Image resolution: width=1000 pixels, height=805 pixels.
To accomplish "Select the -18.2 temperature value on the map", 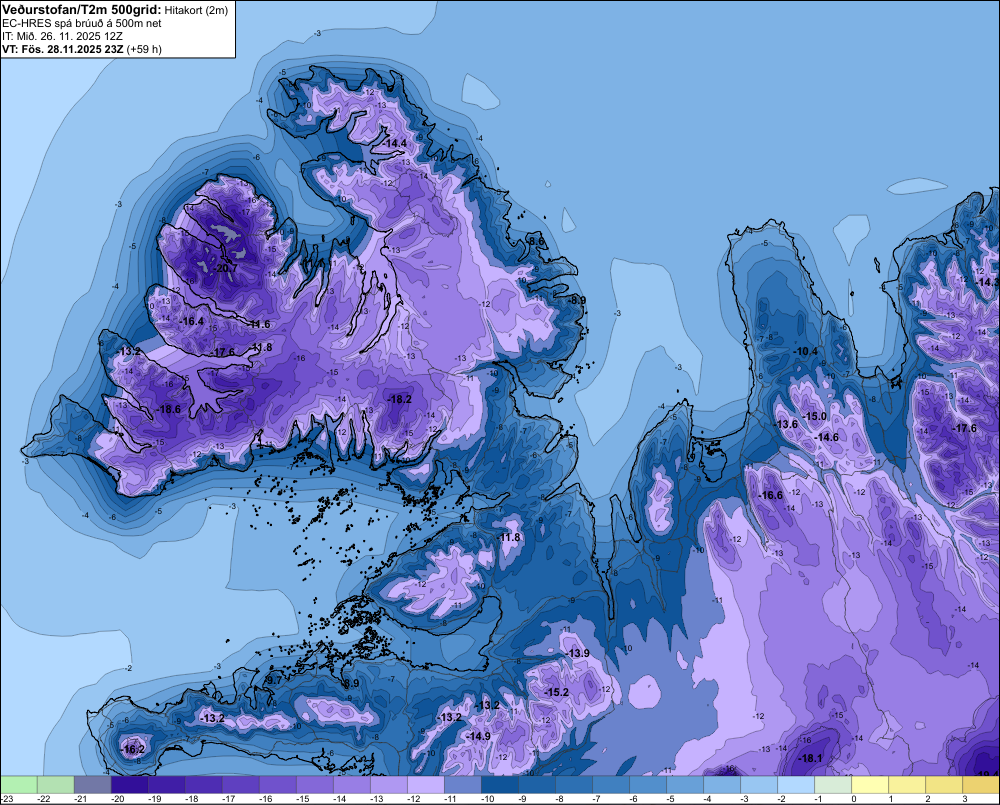I will (x=399, y=399).
